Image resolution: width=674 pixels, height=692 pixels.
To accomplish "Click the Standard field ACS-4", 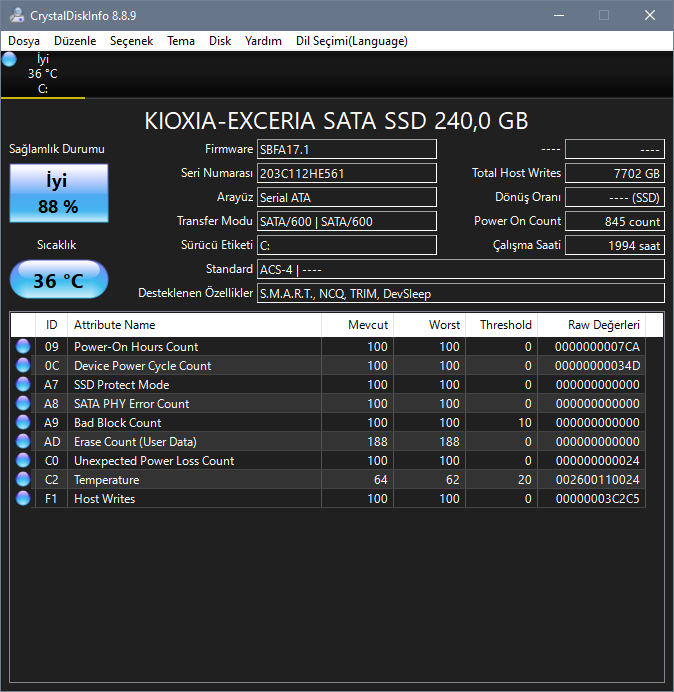I will pyautogui.click(x=461, y=269).
